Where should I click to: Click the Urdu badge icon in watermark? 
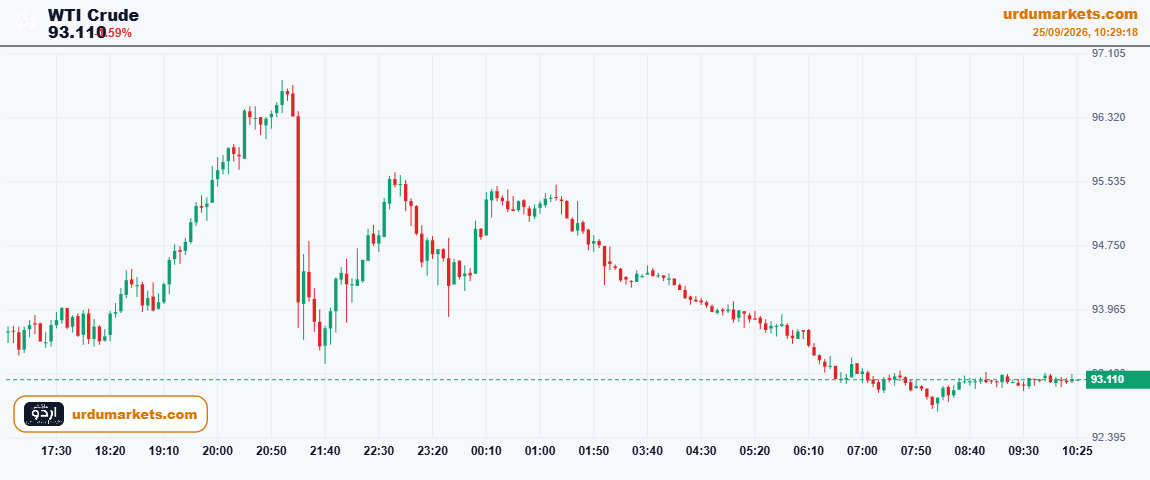(x=44, y=414)
